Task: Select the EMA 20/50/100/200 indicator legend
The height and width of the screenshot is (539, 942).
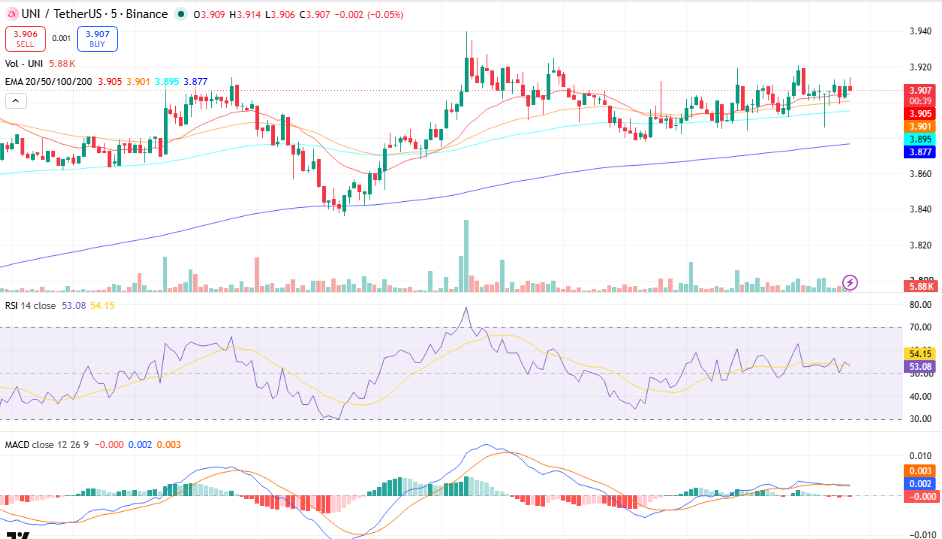Action: pyautogui.click(x=49, y=82)
